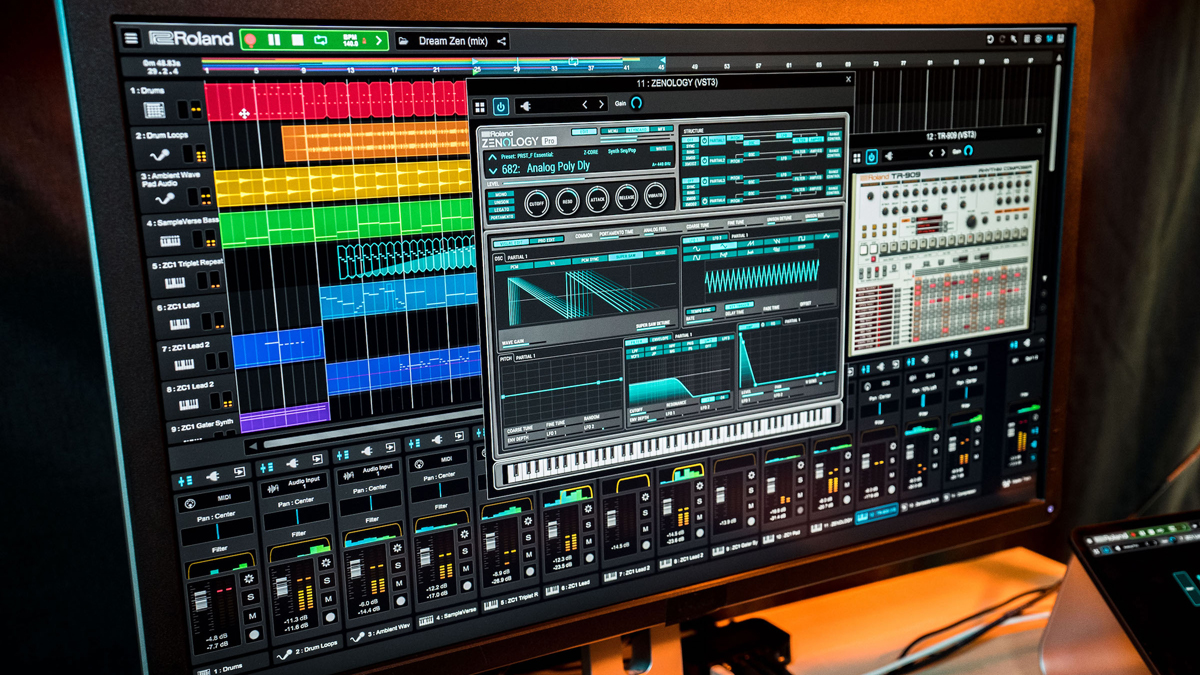Click the ZC1 Lead track keyboard icon
The height and width of the screenshot is (675, 1200).
pyautogui.click(x=180, y=324)
